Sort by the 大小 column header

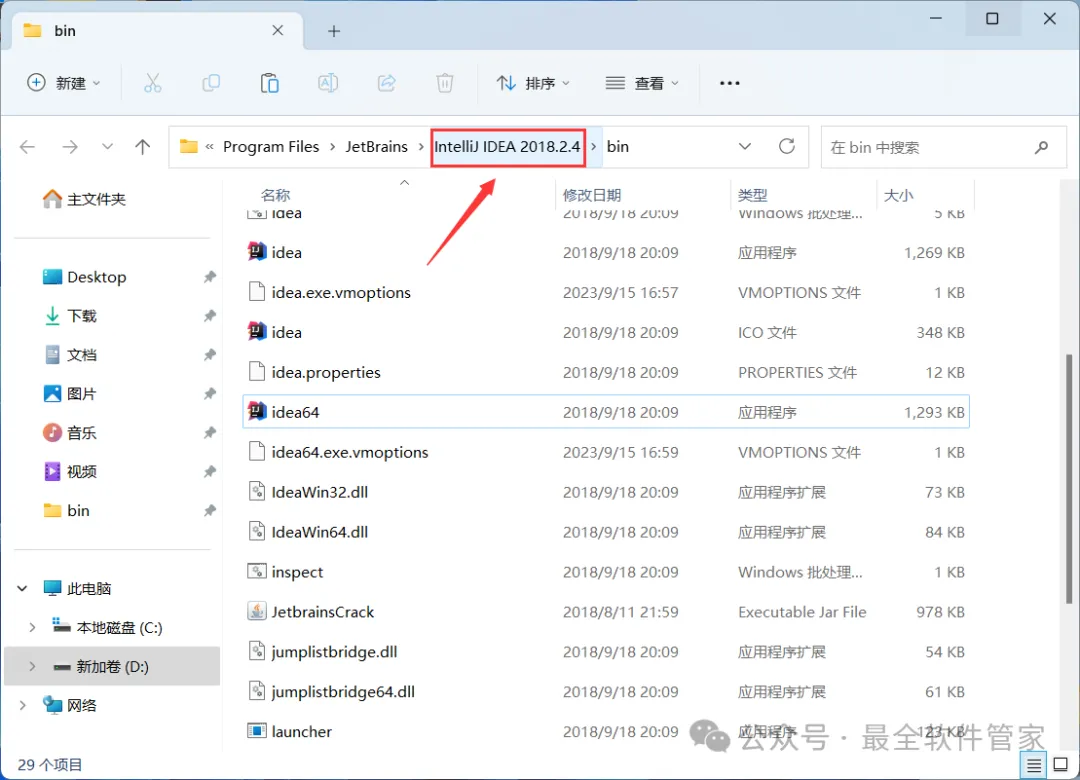[x=898, y=195]
